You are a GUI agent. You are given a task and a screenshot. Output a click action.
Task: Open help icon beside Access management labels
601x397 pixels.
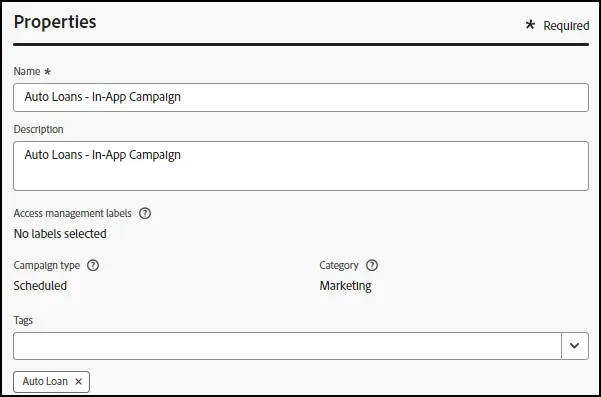point(145,213)
